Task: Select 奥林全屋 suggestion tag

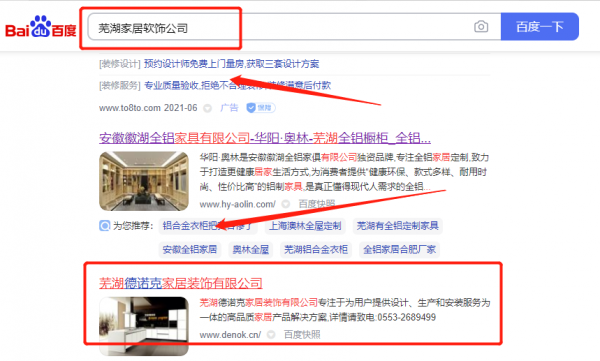Action: click(251, 250)
